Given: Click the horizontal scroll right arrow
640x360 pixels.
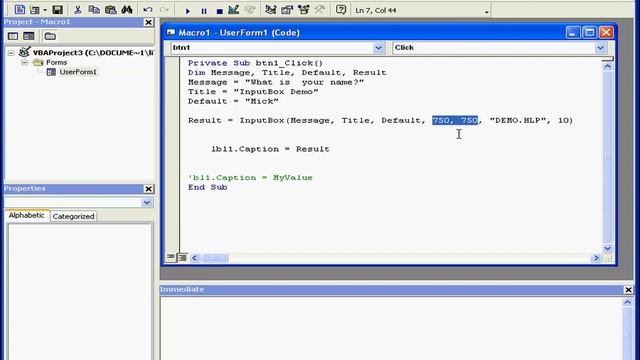Looking at the screenshot, I should pos(596,258).
